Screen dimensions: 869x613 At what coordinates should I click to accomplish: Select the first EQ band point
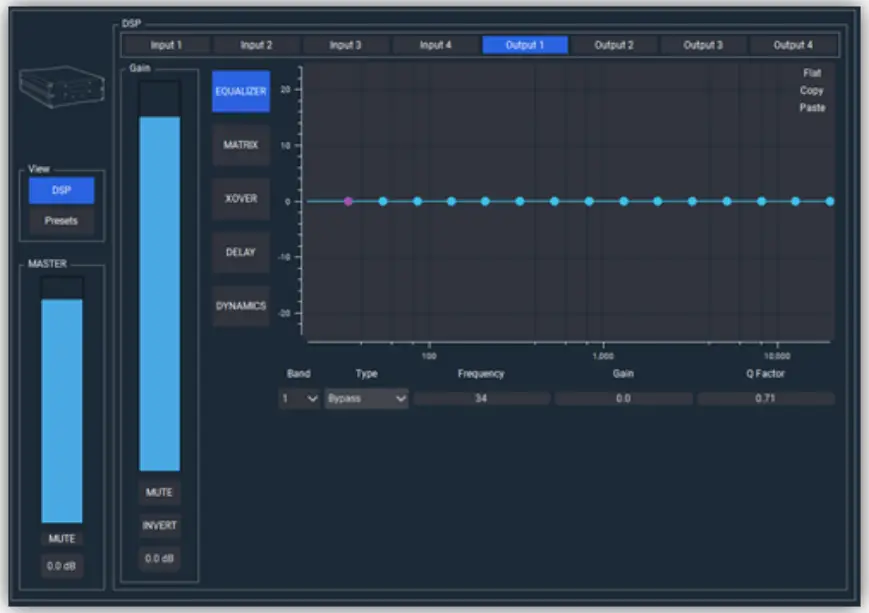pos(346,201)
